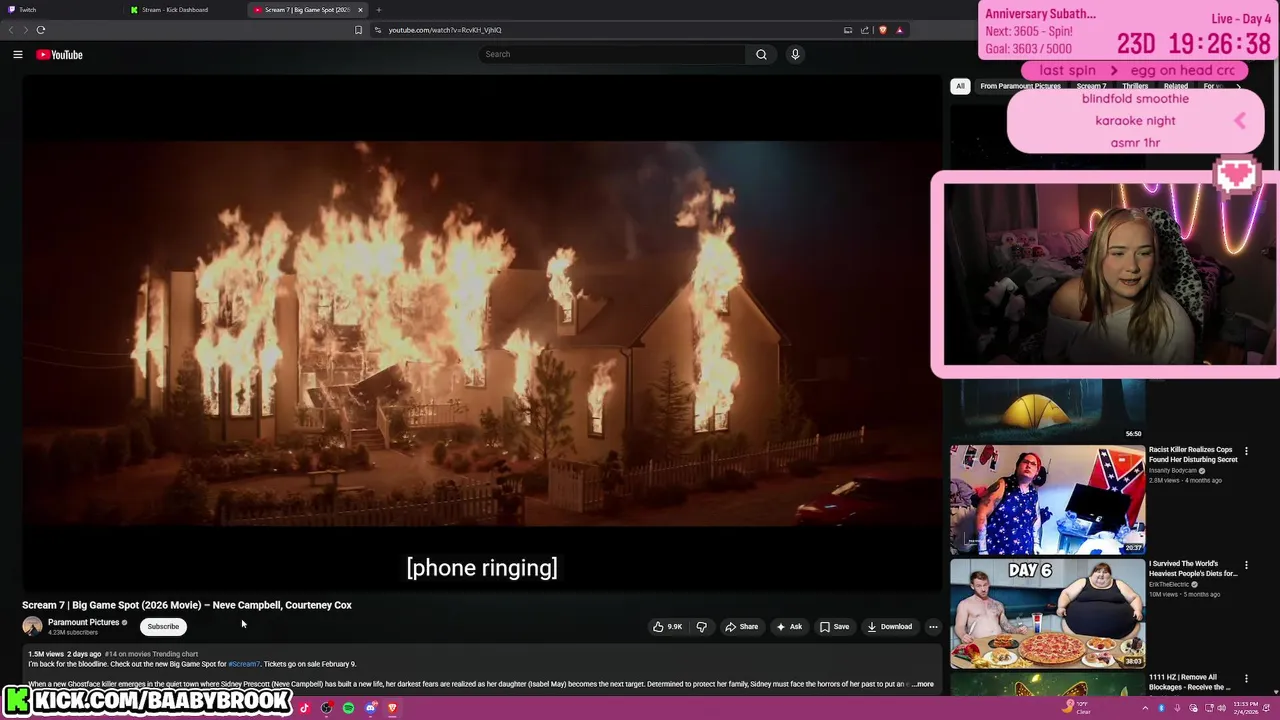Select the Related filter chip
Image resolution: width=1280 pixels, height=720 pixels.
[x=1176, y=87]
